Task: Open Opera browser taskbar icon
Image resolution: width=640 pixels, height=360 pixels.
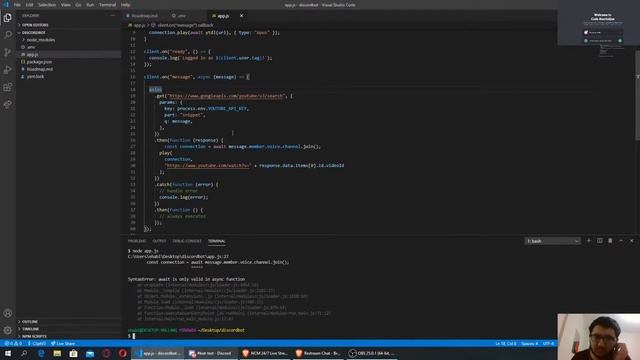Action: click(122, 353)
